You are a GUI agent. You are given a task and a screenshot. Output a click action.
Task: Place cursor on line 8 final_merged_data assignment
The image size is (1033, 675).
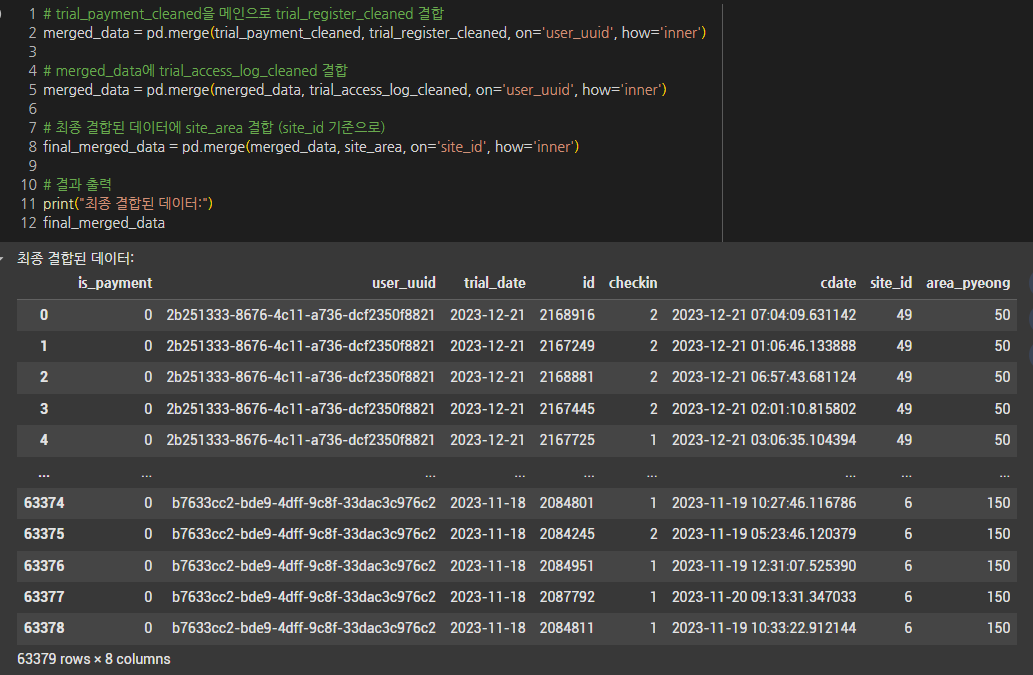(x=311, y=147)
